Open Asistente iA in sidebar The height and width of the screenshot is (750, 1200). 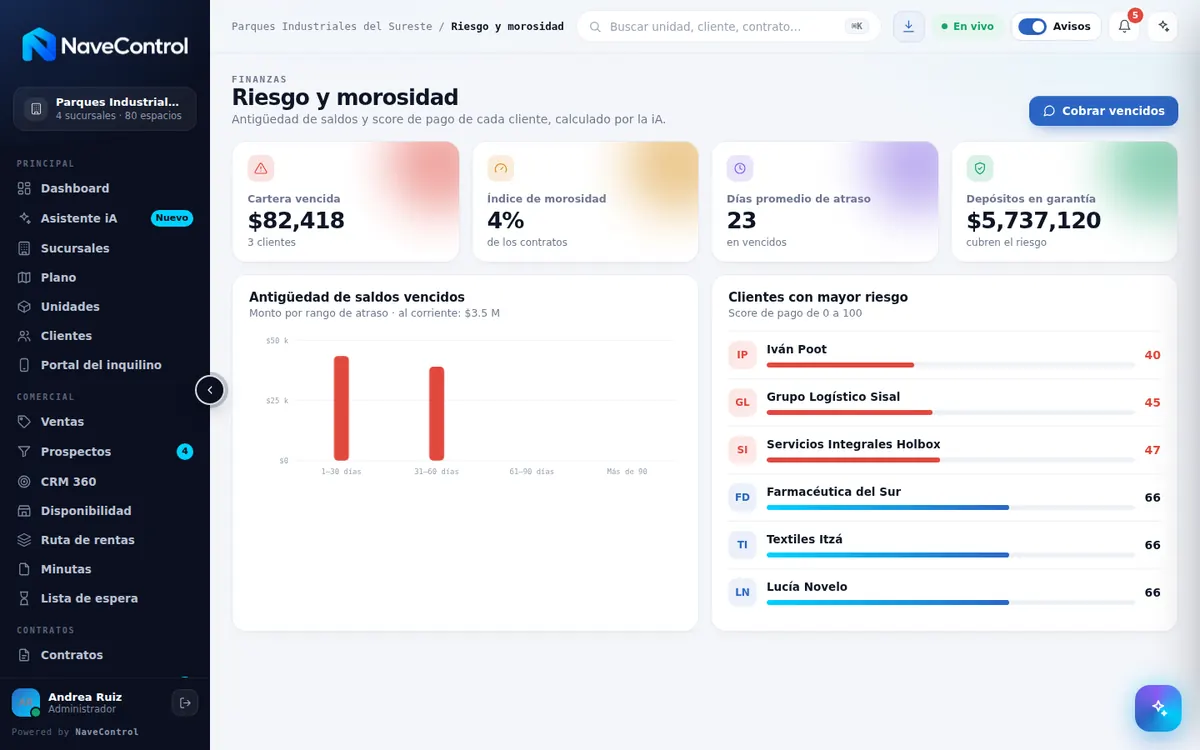click(x=105, y=218)
